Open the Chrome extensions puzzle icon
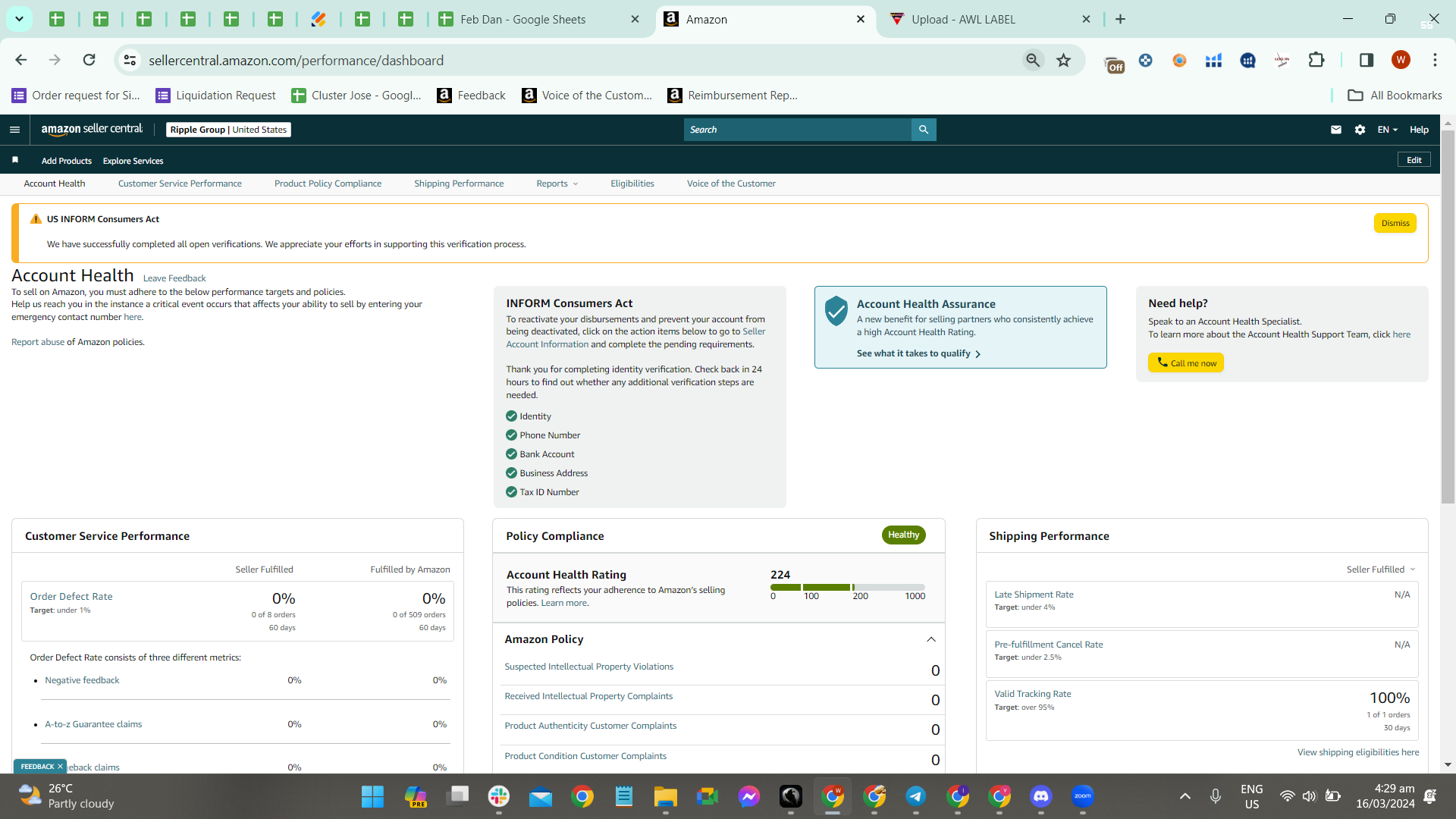 (1316, 60)
